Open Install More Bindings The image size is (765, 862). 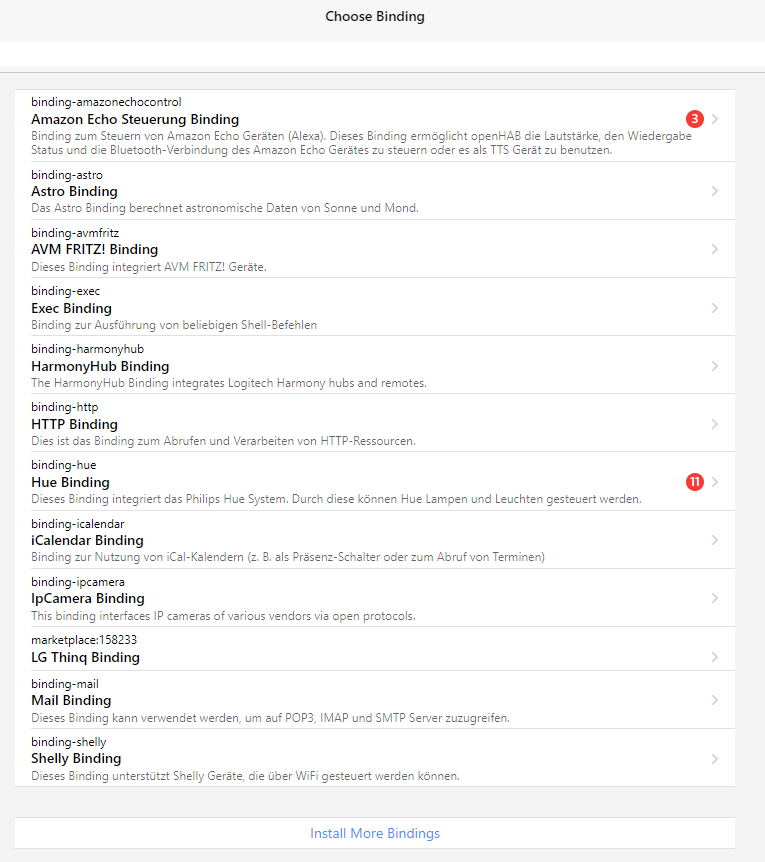(375, 833)
